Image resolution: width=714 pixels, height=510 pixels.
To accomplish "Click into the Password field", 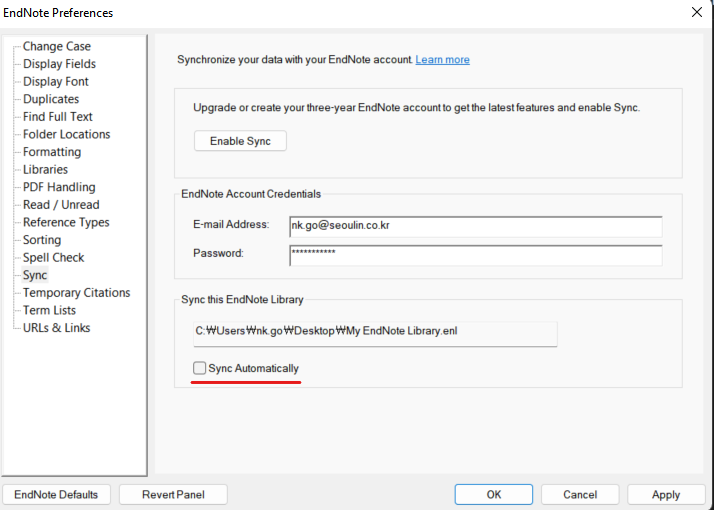I will pyautogui.click(x=475, y=255).
